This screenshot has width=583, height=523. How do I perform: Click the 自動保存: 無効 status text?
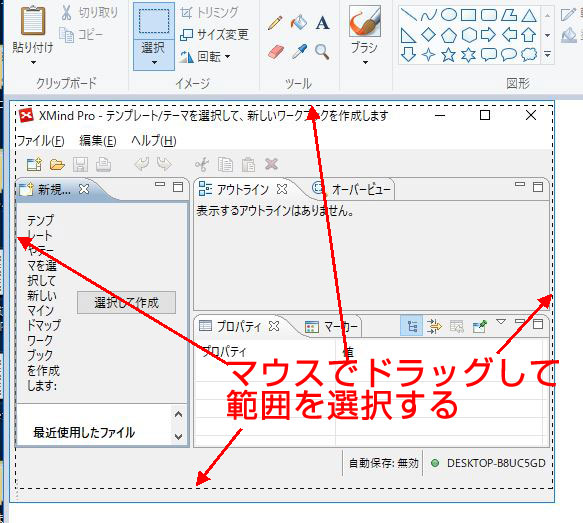pyautogui.click(x=384, y=463)
